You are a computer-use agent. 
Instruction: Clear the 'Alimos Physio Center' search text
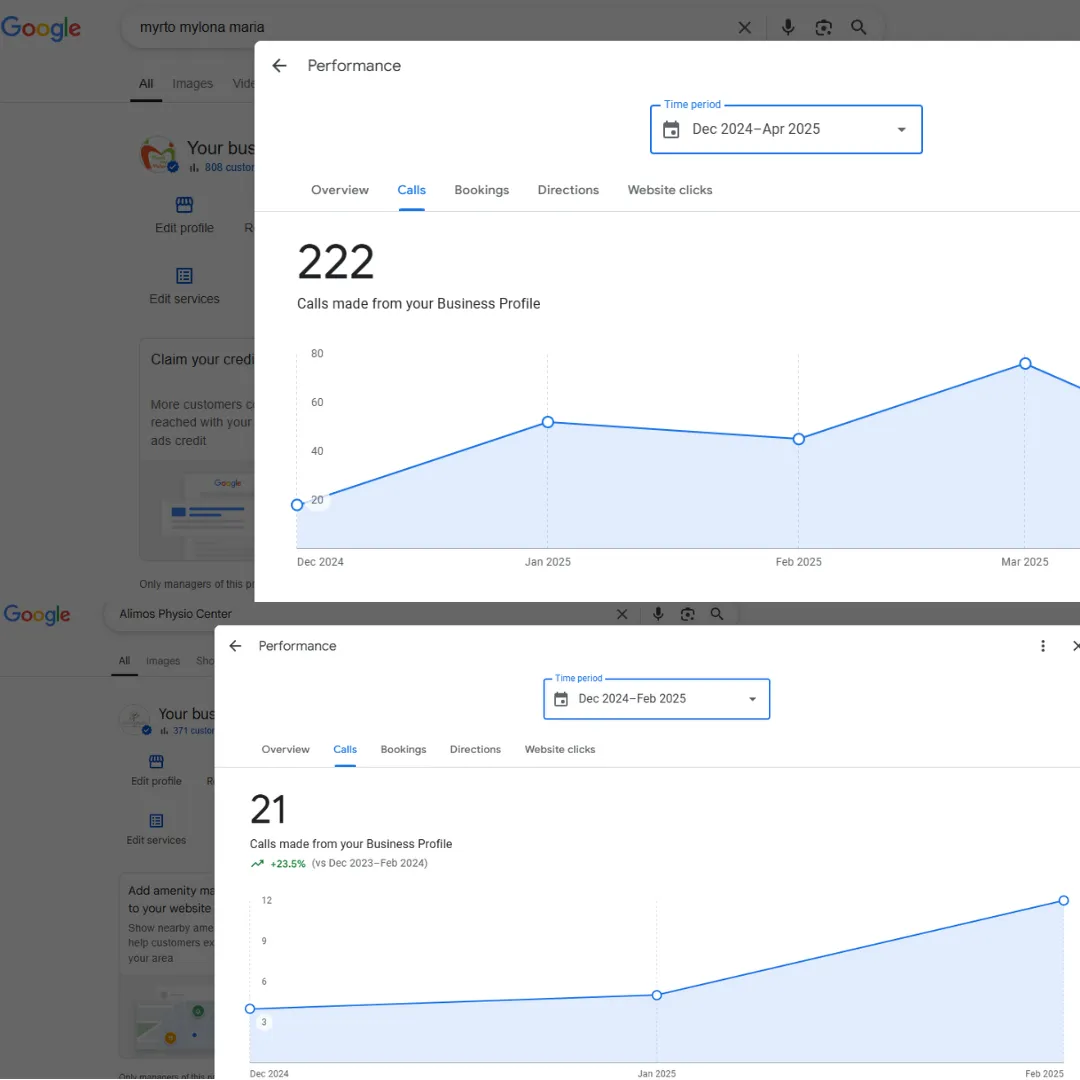click(622, 614)
